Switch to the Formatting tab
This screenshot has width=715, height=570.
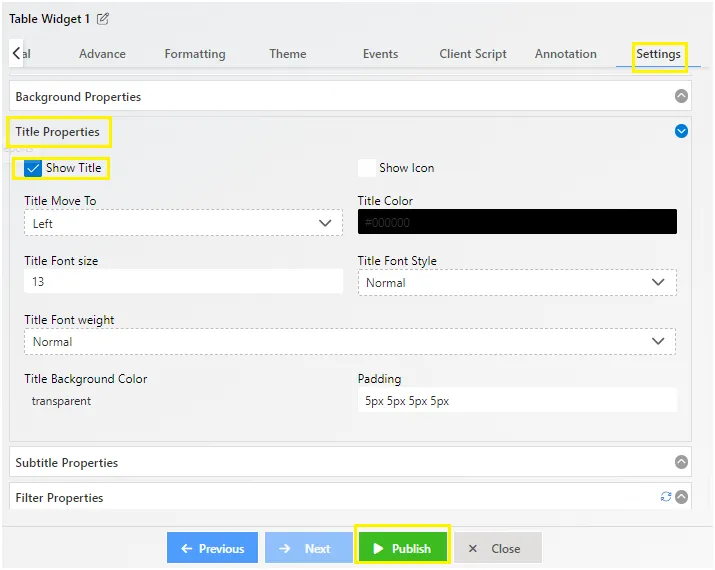[x=195, y=54]
